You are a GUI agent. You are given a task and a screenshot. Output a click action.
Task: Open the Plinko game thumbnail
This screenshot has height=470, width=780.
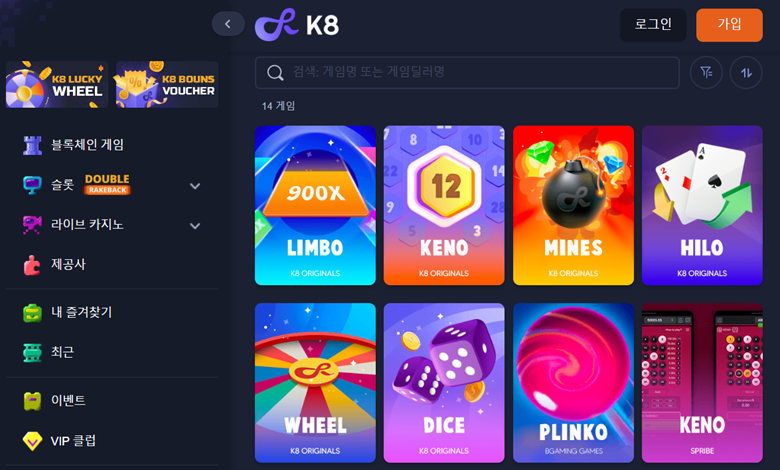(x=573, y=383)
